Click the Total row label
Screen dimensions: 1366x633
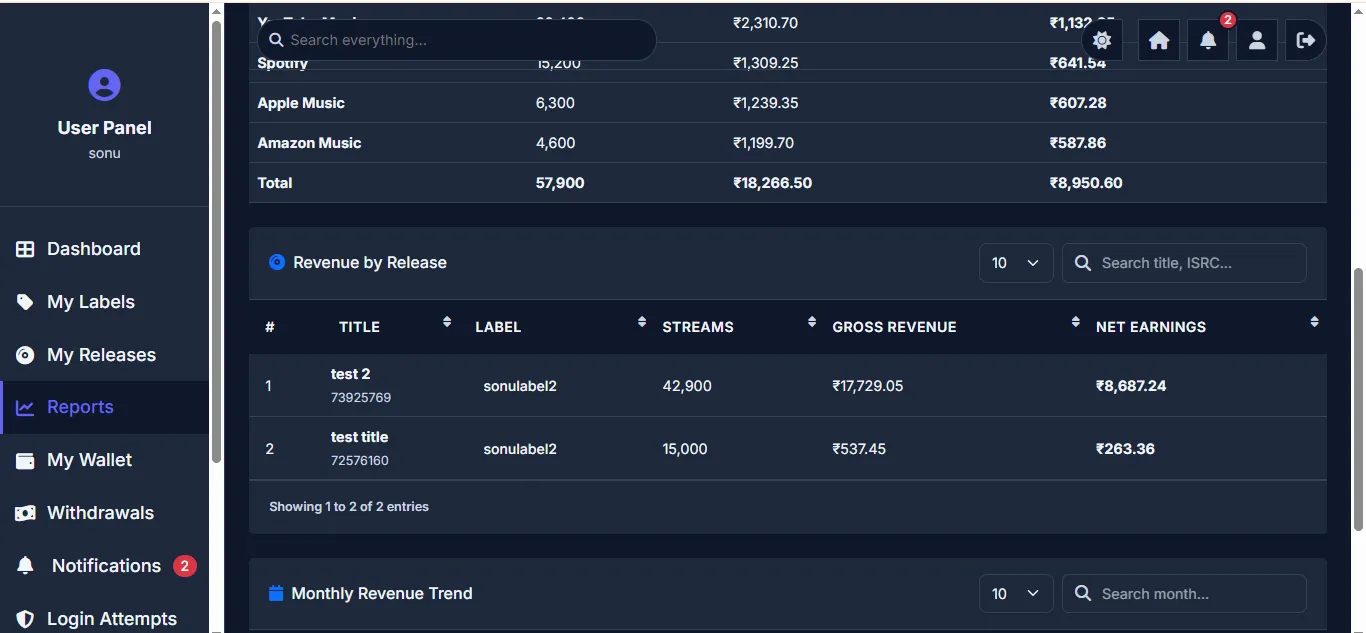click(x=275, y=183)
